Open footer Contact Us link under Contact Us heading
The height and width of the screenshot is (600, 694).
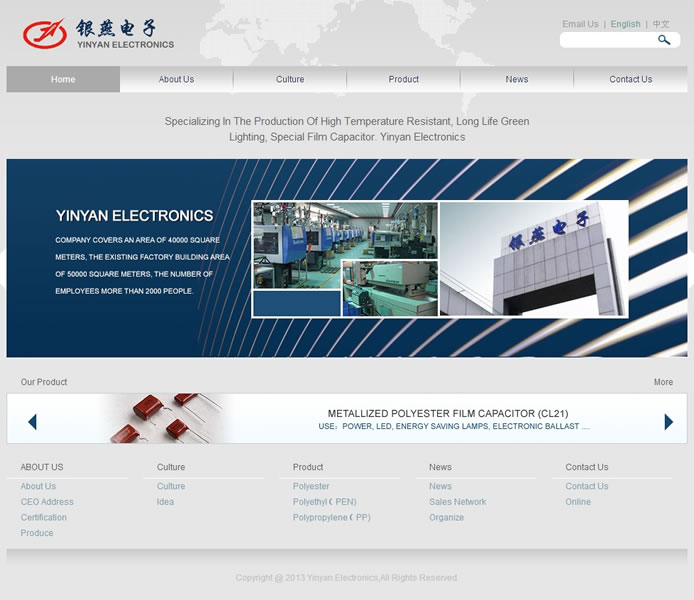[x=586, y=486]
